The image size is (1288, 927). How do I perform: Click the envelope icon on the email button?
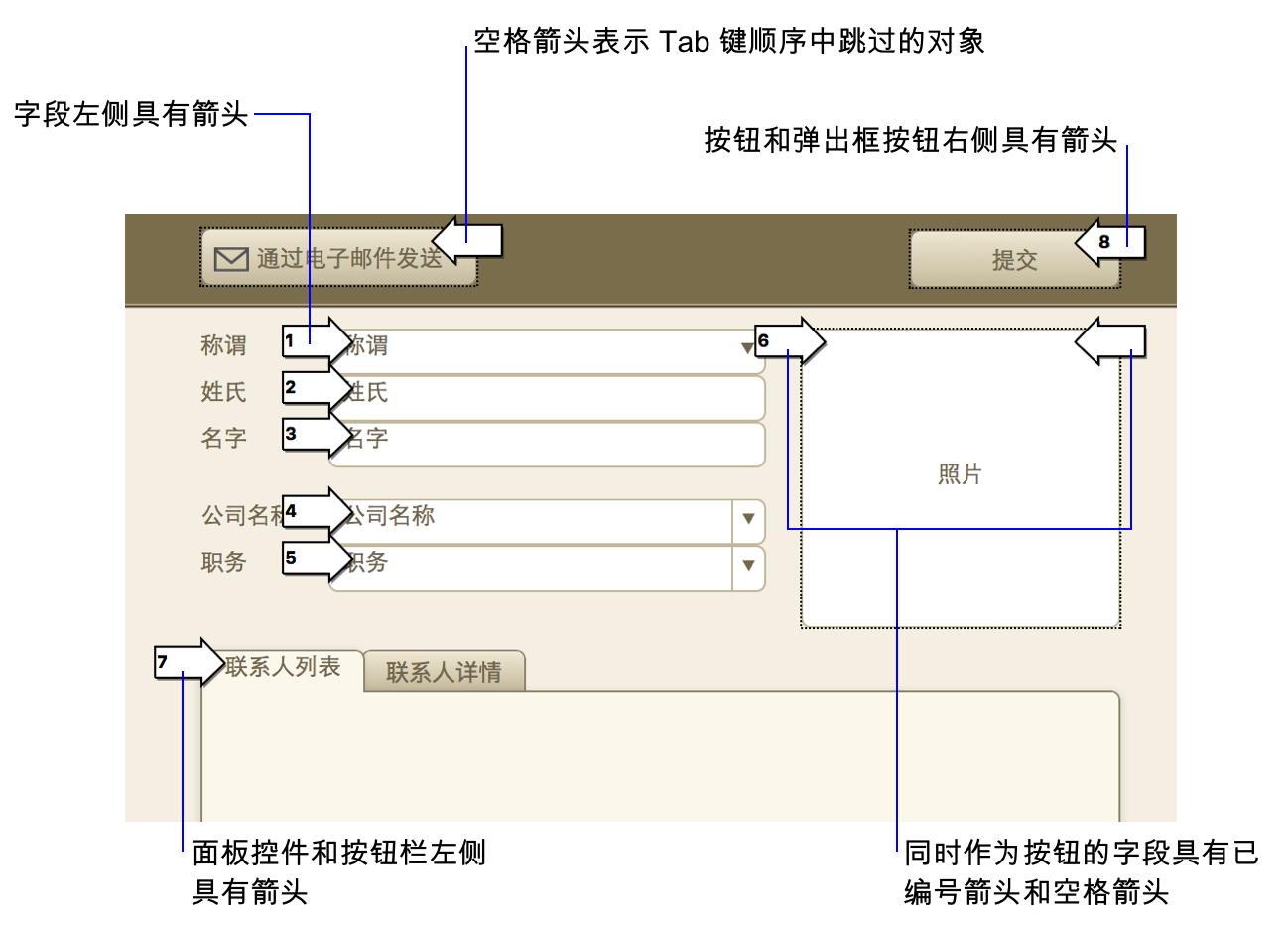pos(231,259)
